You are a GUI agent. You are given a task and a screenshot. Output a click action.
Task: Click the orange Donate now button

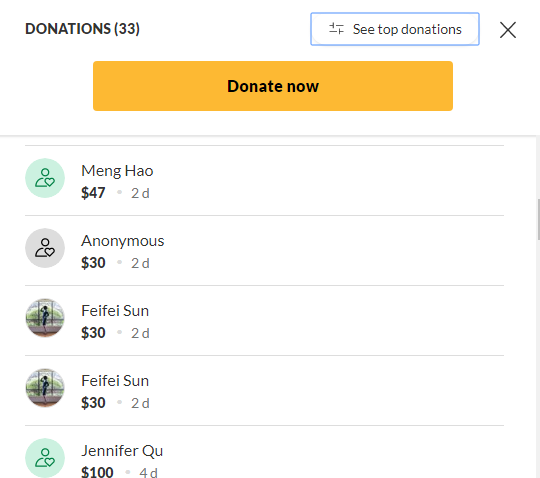click(273, 86)
